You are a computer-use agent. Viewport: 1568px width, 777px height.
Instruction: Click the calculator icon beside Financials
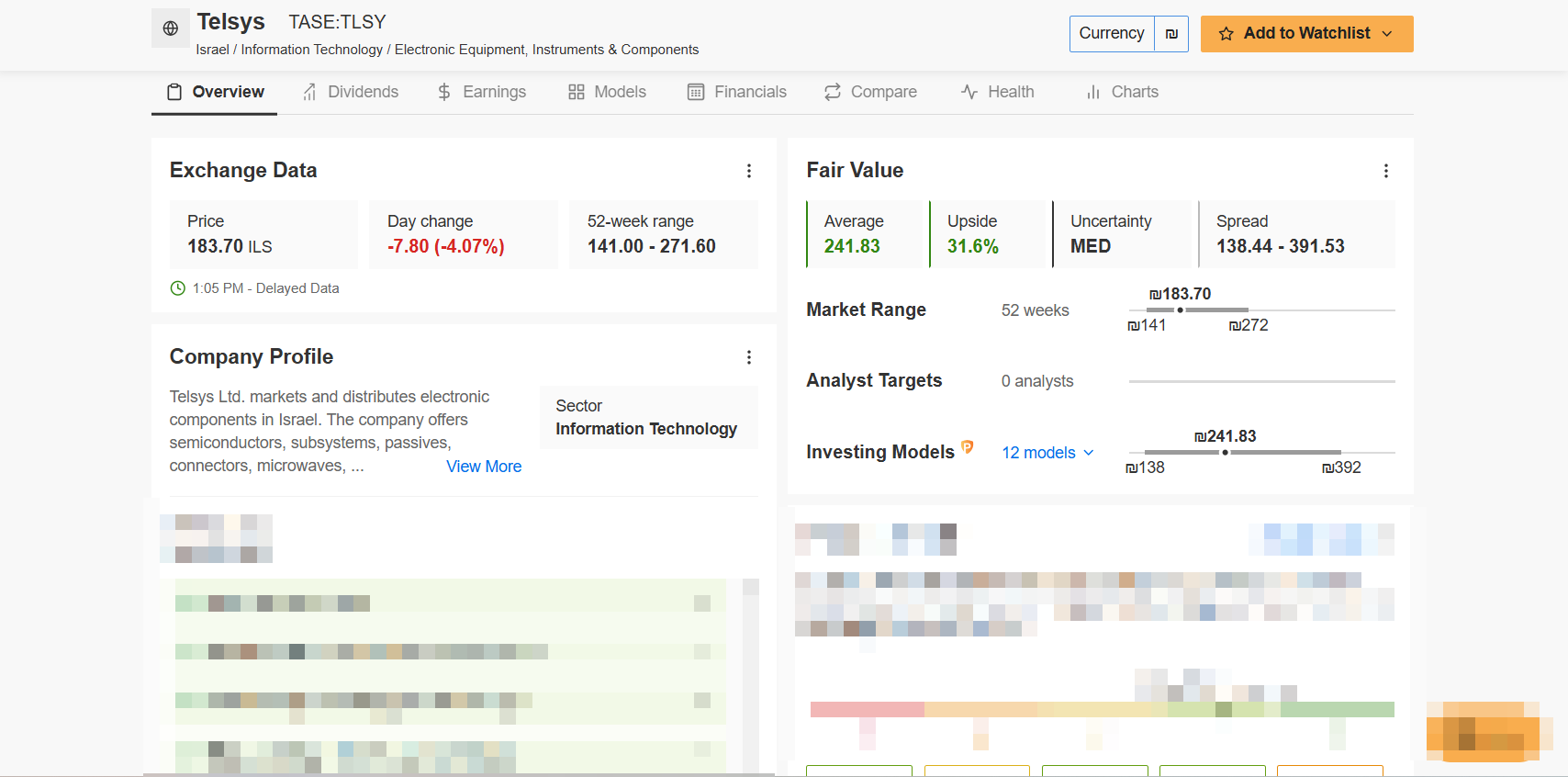(x=696, y=92)
